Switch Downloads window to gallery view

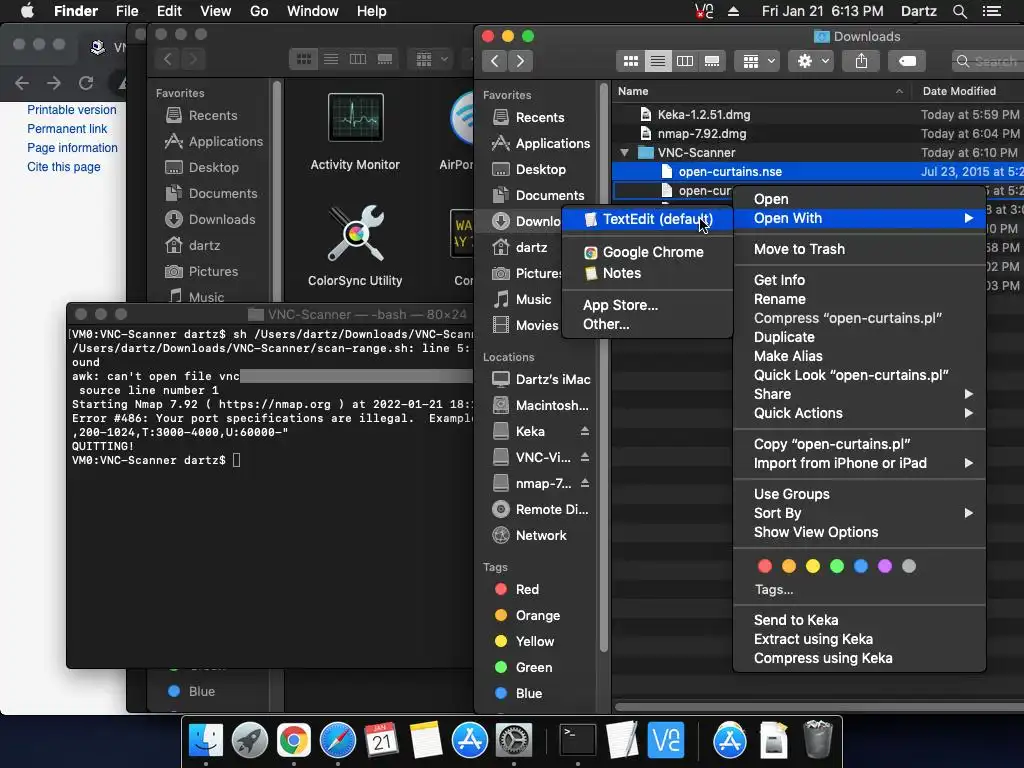coord(712,61)
